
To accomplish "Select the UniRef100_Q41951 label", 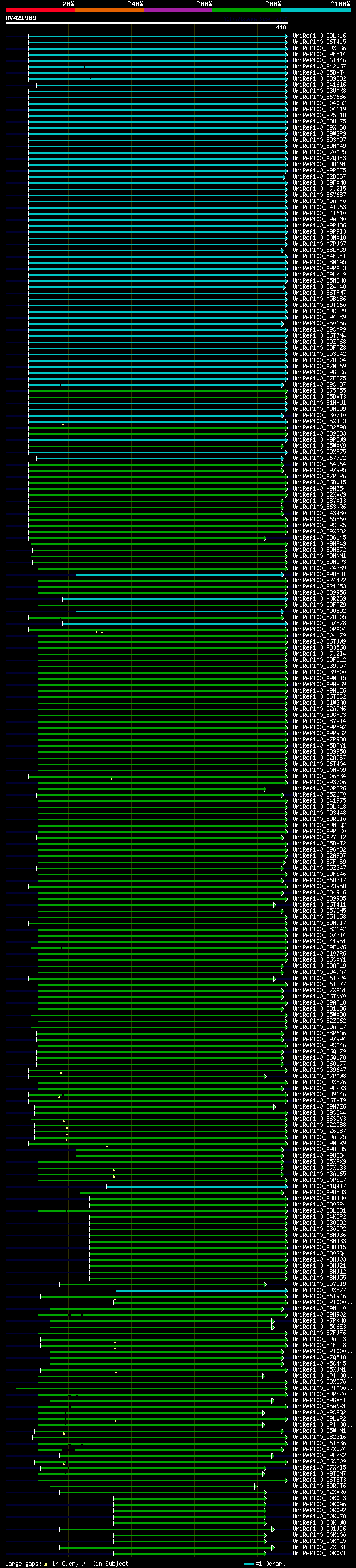I will 319,941.
